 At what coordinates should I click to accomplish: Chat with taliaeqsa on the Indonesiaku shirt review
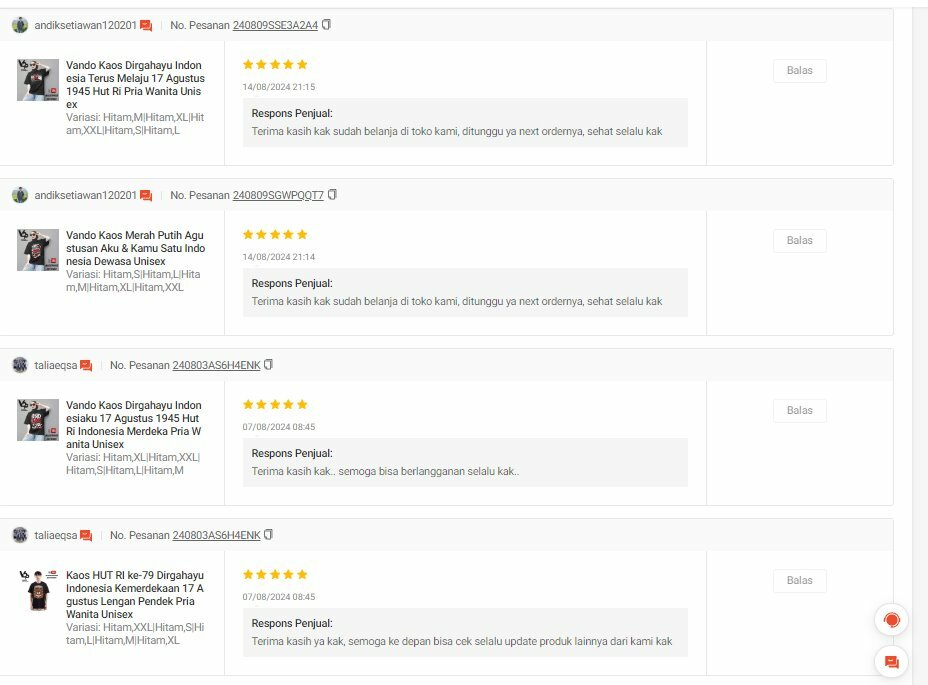(x=86, y=366)
